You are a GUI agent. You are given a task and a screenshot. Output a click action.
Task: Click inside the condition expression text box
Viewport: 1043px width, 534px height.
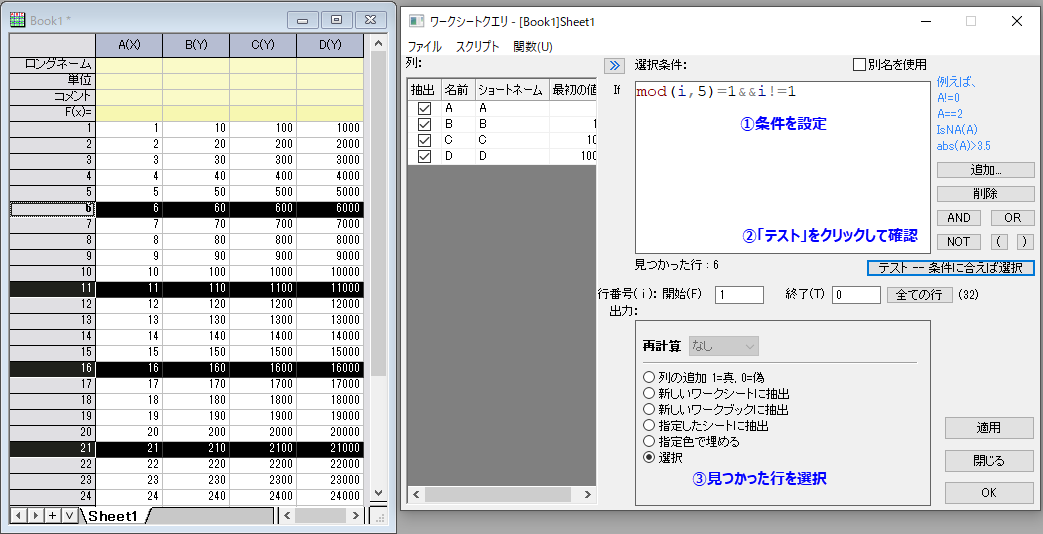coord(782,167)
